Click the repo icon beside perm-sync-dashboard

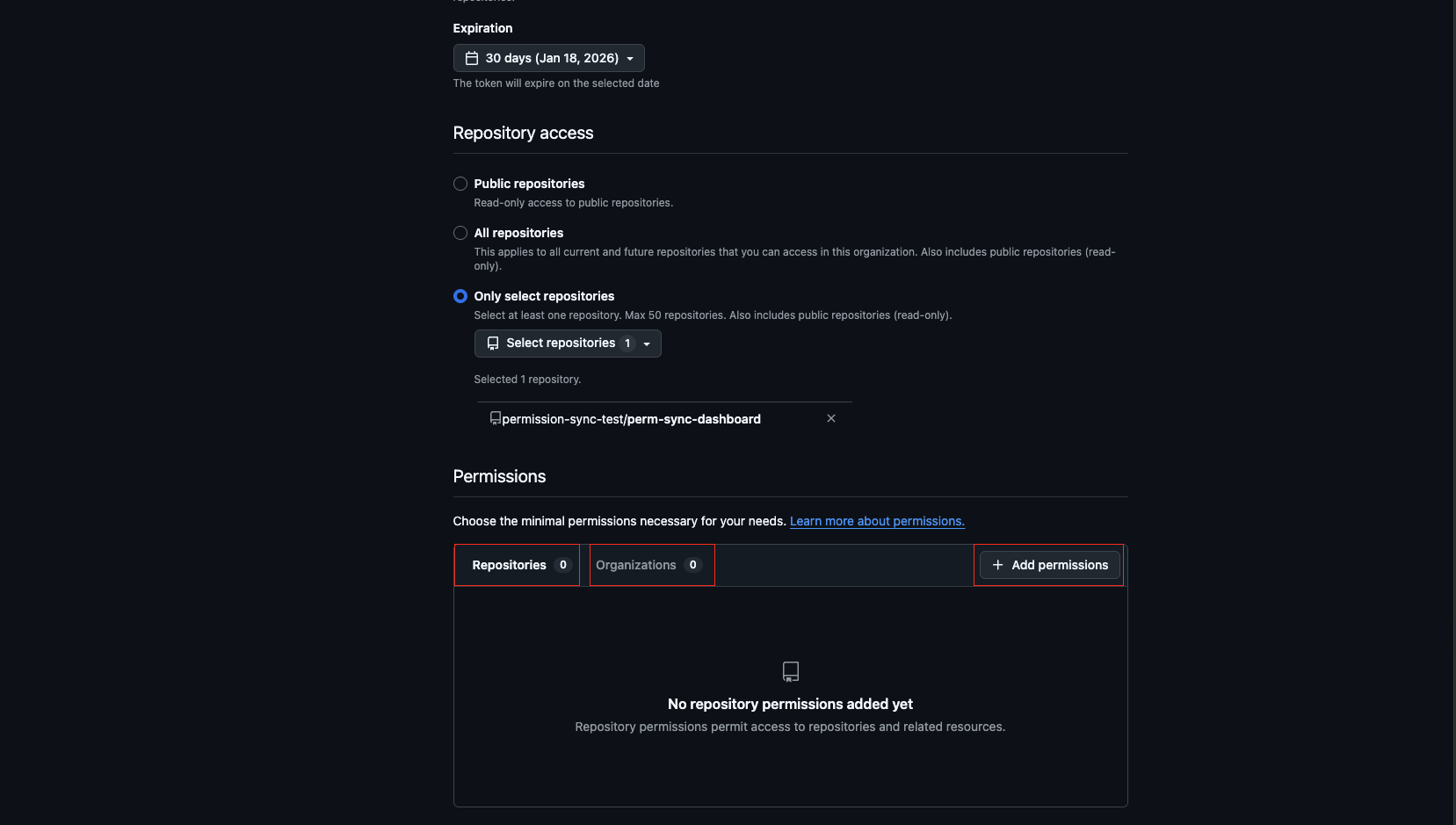[496, 418]
